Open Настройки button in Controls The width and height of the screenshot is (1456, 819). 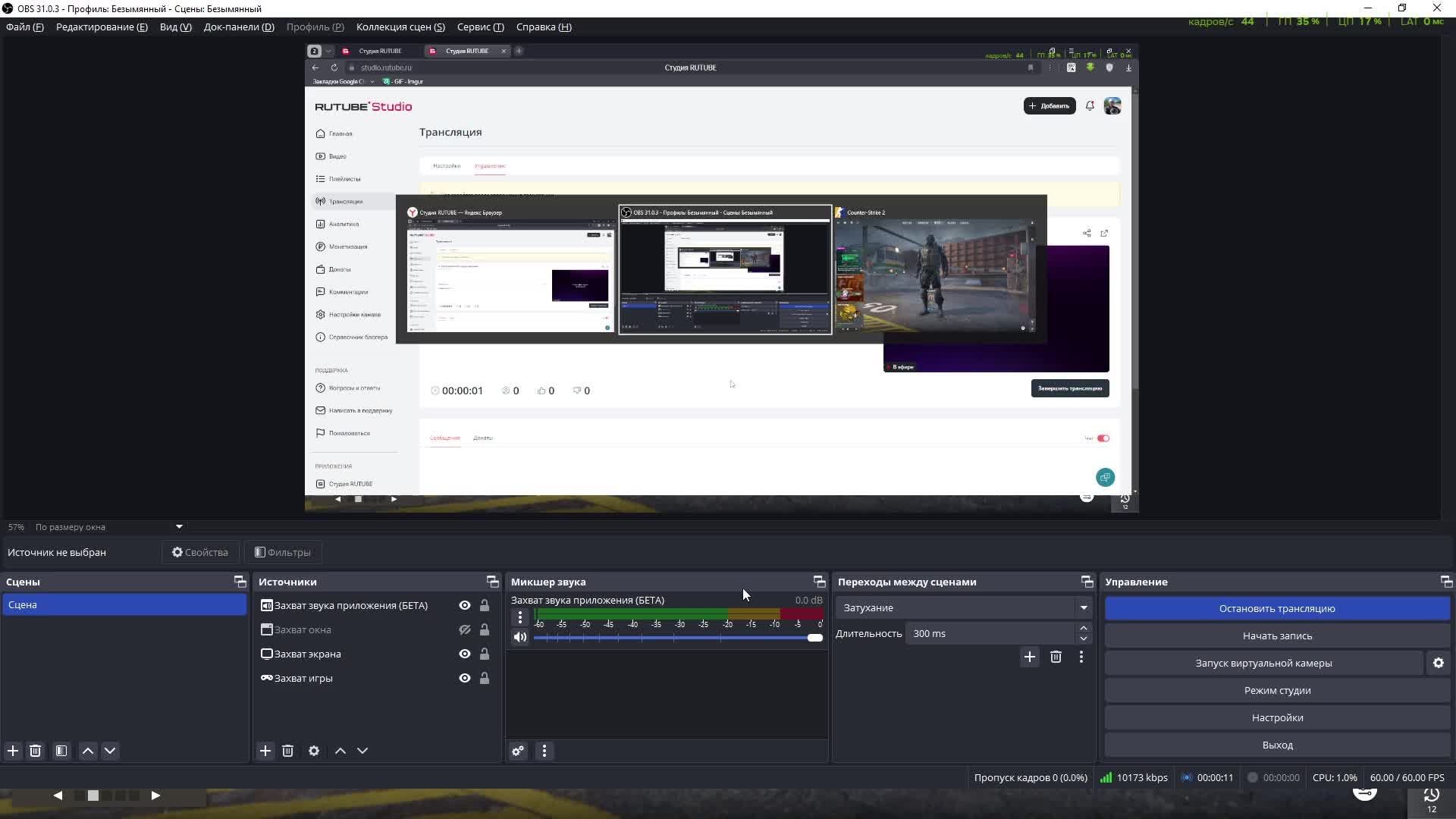click(x=1277, y=717)
